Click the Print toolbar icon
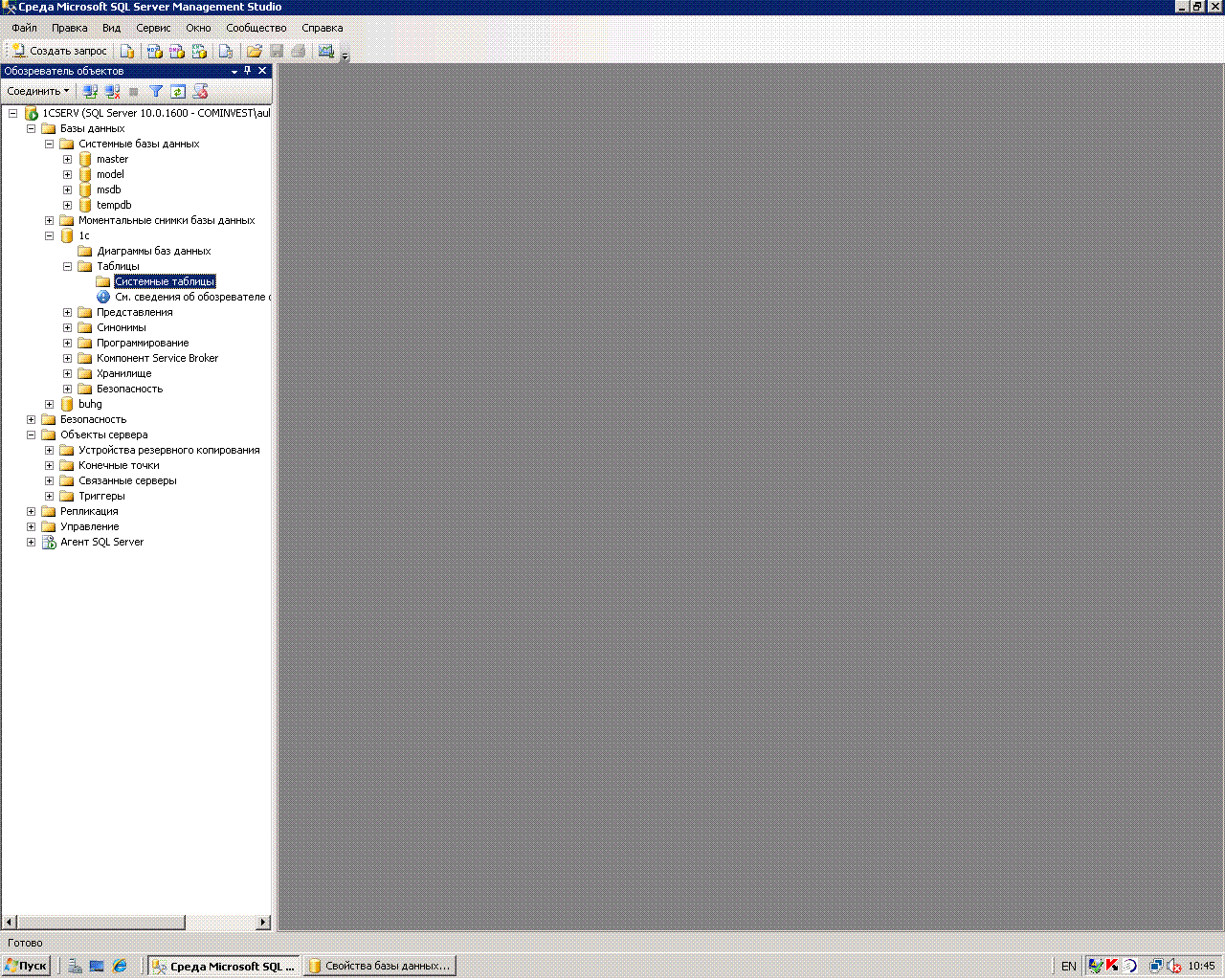This screenshot has width=1225, height=980. (x=299, y=51)
